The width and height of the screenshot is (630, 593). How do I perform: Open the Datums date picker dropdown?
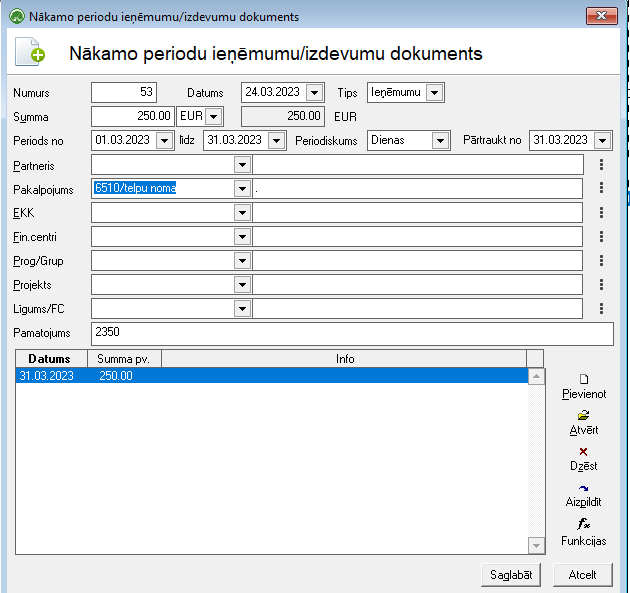(315, 93)
